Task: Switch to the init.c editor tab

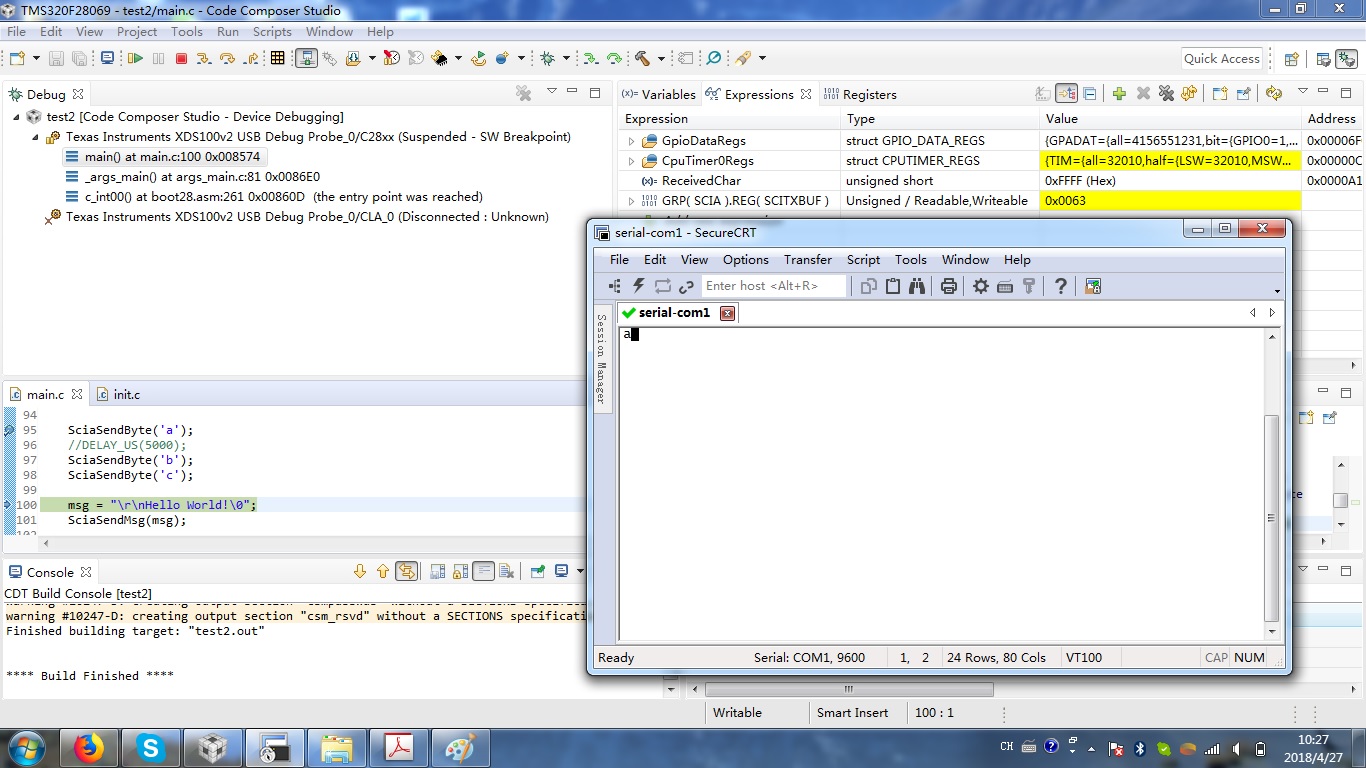Action: pyautogui.click(x=118, y=395)
